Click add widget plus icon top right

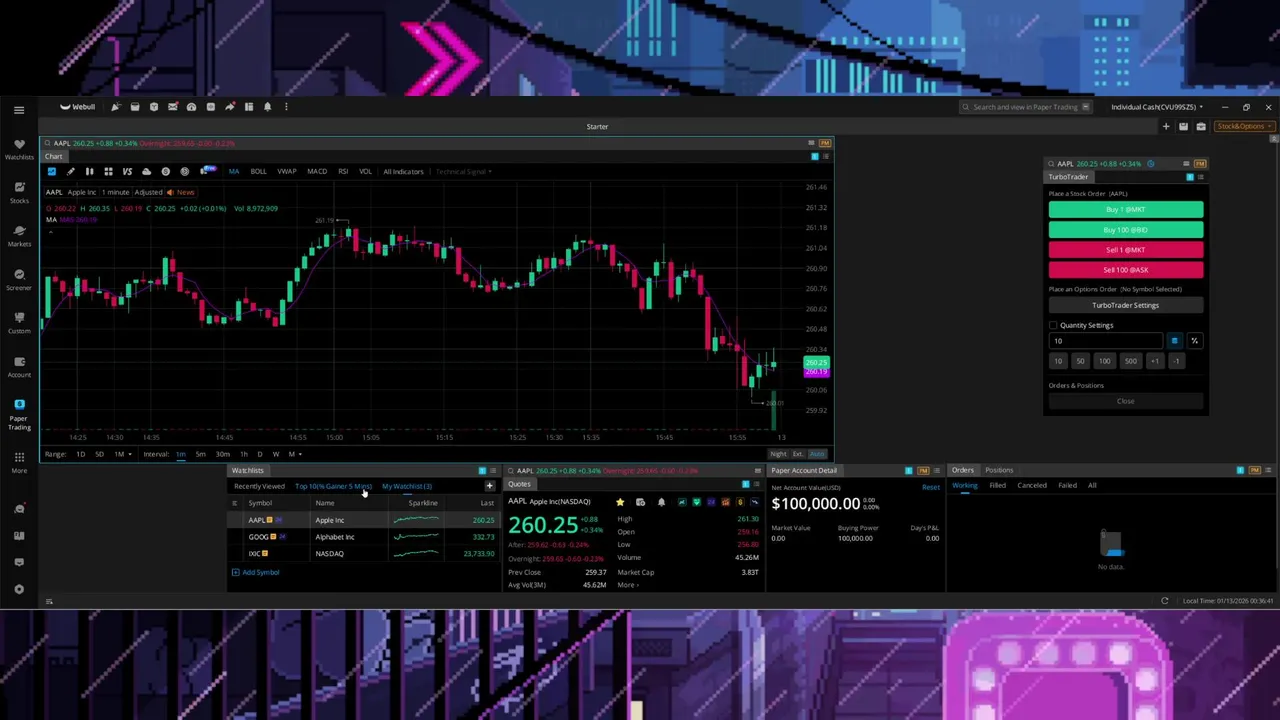point(1165,127)
